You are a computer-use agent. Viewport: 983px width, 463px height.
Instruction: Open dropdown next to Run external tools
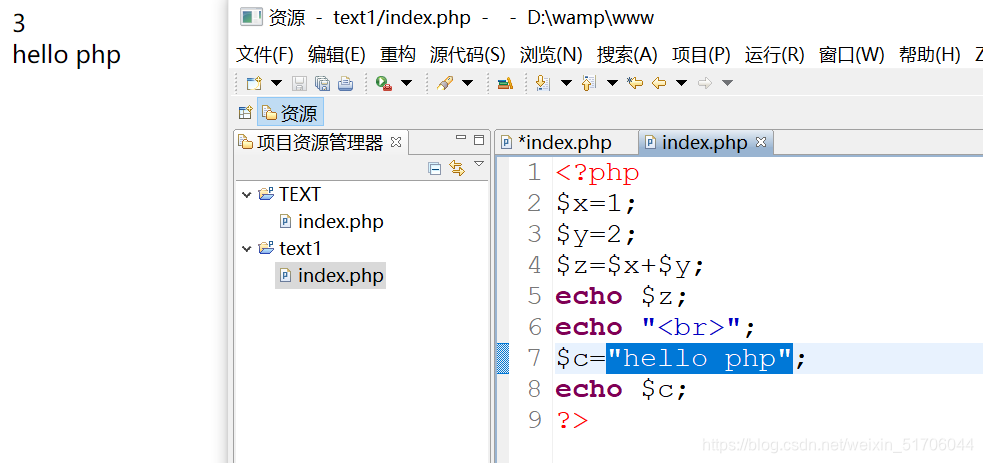pos(406,83)
